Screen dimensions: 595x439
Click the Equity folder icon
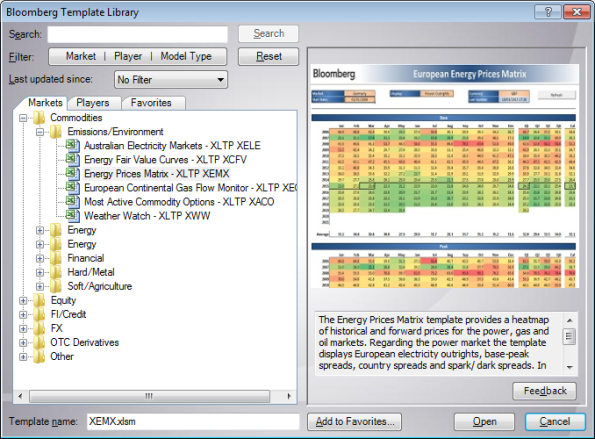(39, 300)
